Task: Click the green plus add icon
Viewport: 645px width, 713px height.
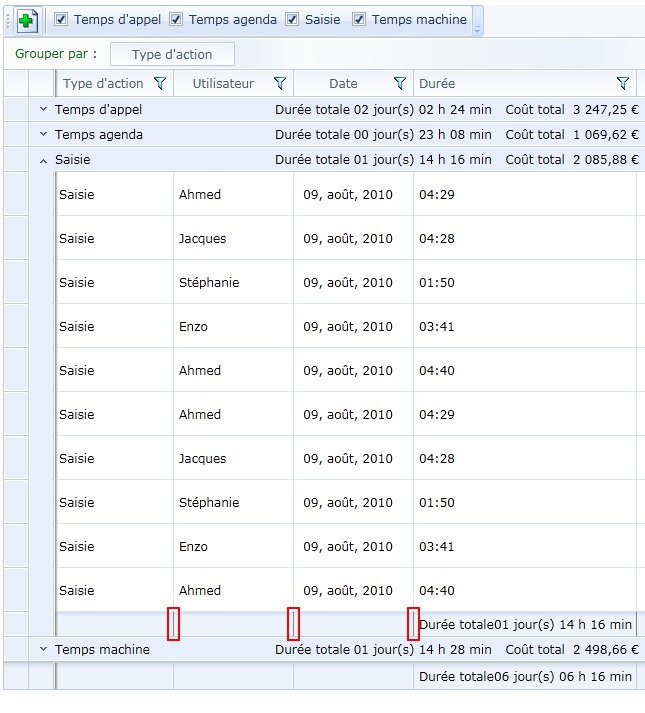Action: [x=28, y=20]
